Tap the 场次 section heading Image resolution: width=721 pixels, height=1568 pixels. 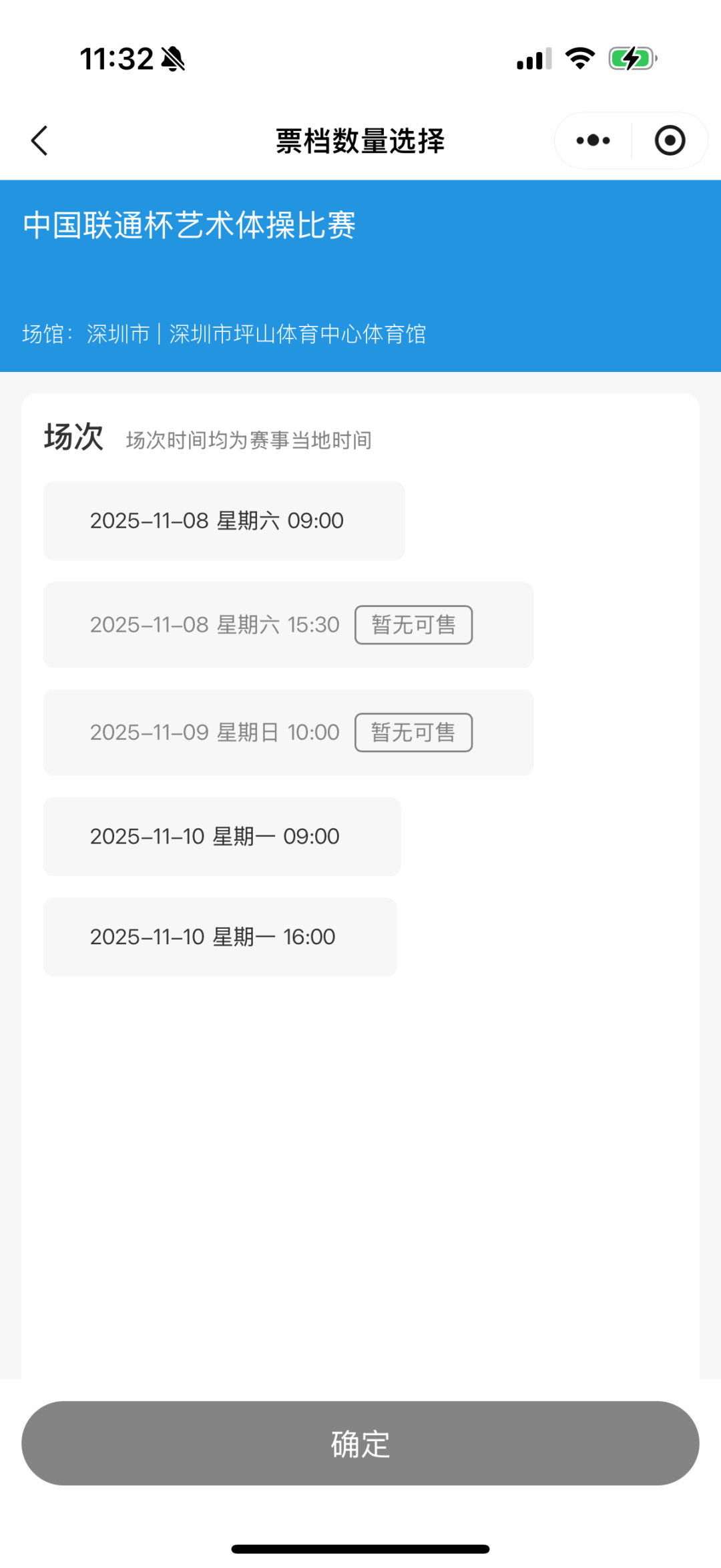[x=73, y=437]
